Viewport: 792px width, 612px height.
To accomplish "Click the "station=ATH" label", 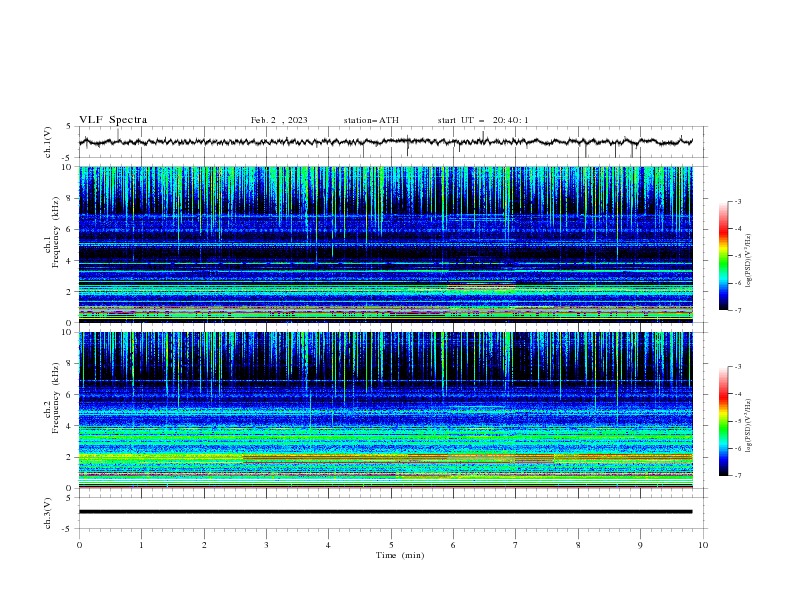I will [x=371, y=120].
